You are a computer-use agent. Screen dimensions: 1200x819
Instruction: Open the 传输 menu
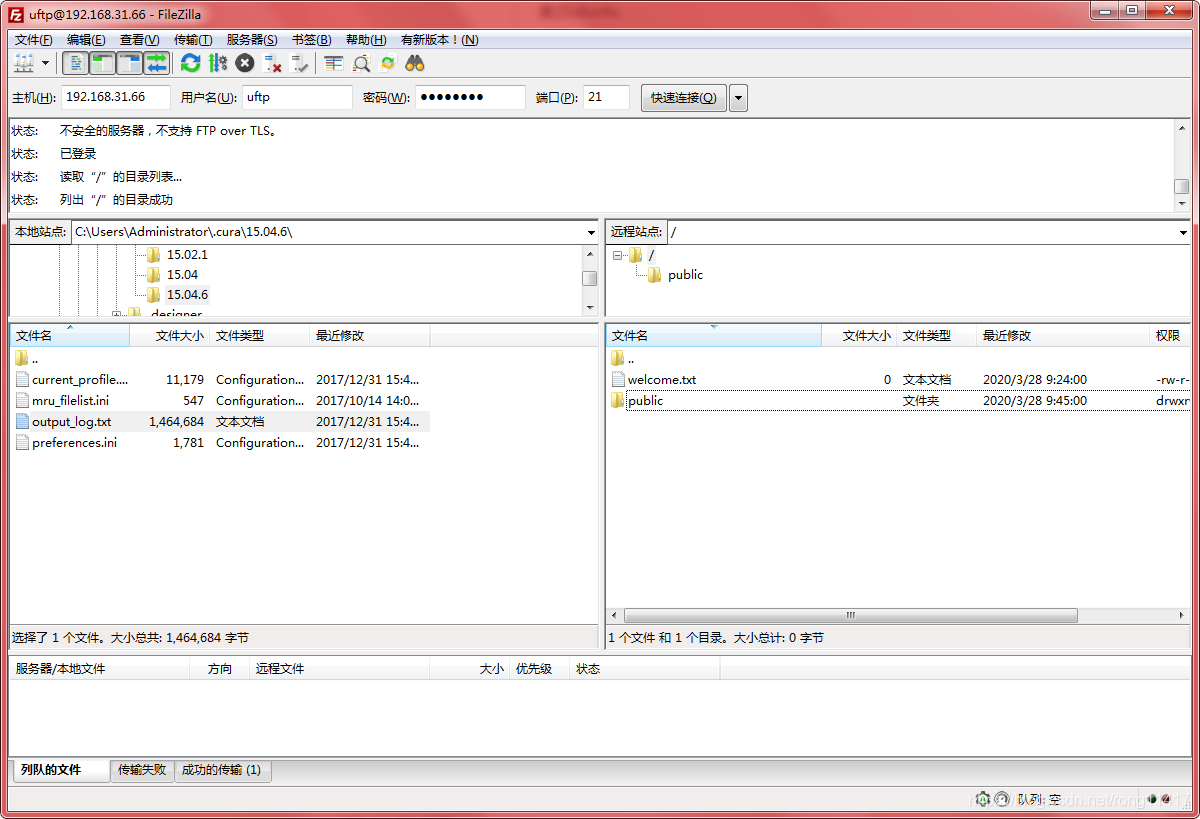click(x=192, y=39)
